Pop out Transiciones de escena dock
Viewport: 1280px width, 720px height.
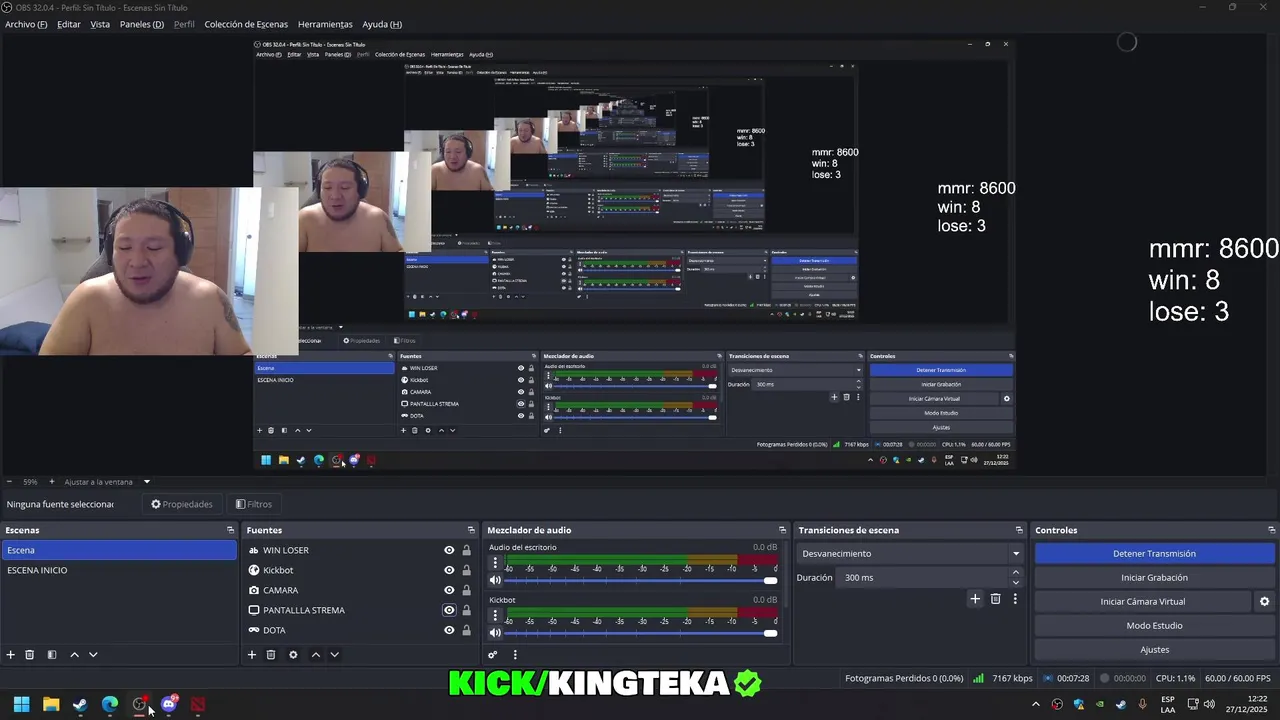pos(1019,530)
